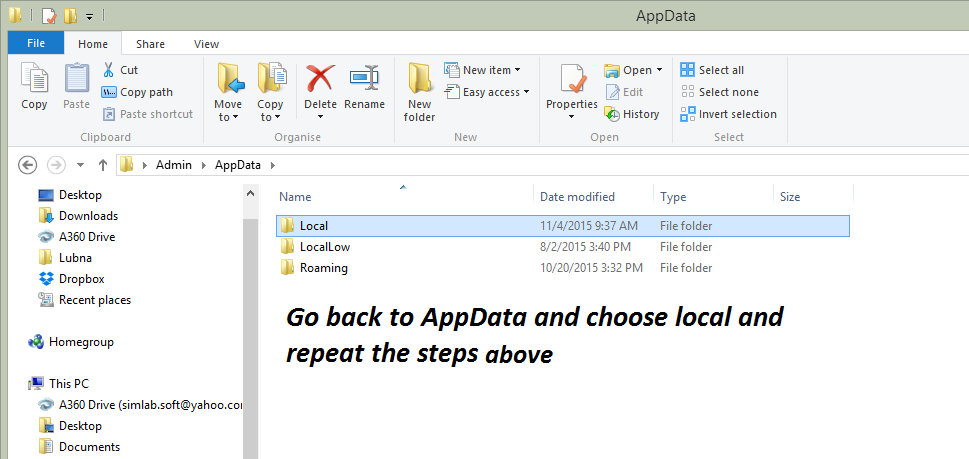Open the History button in ribbon
The image size is (969, 459).
coord(632,114)
